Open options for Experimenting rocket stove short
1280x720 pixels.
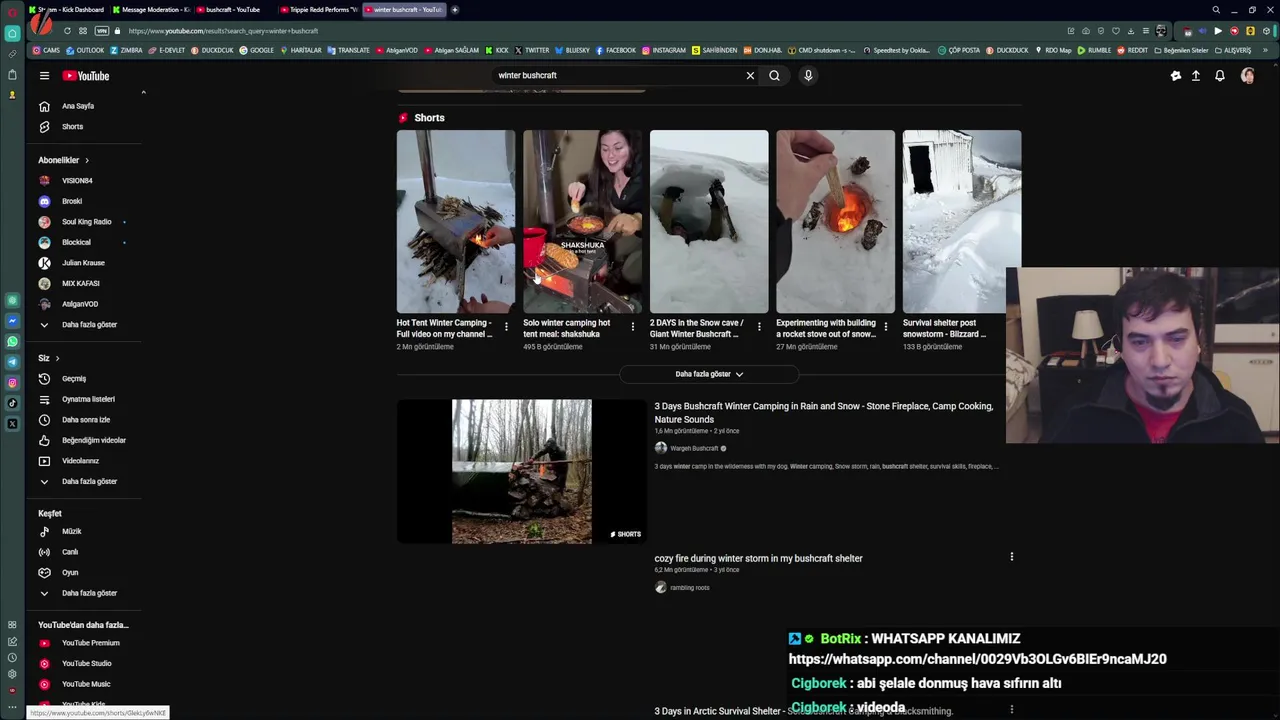tap(885, 327)
